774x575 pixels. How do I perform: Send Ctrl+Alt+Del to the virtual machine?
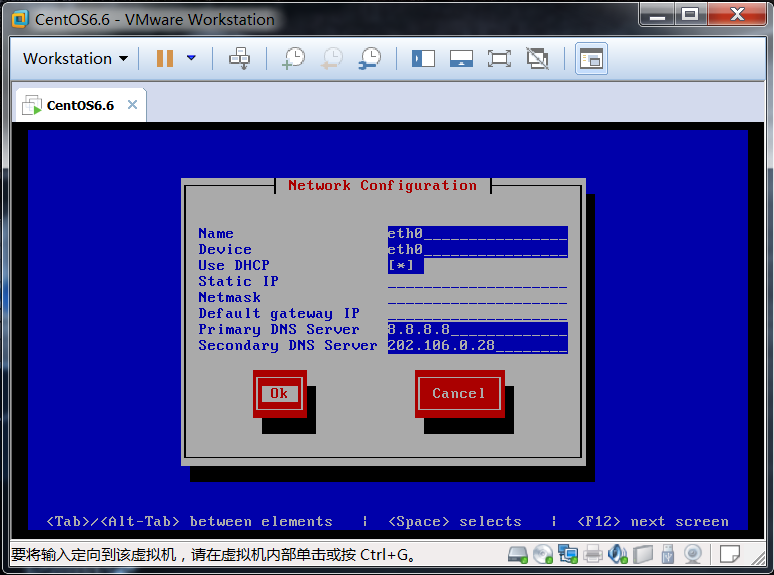coord(240,59)
